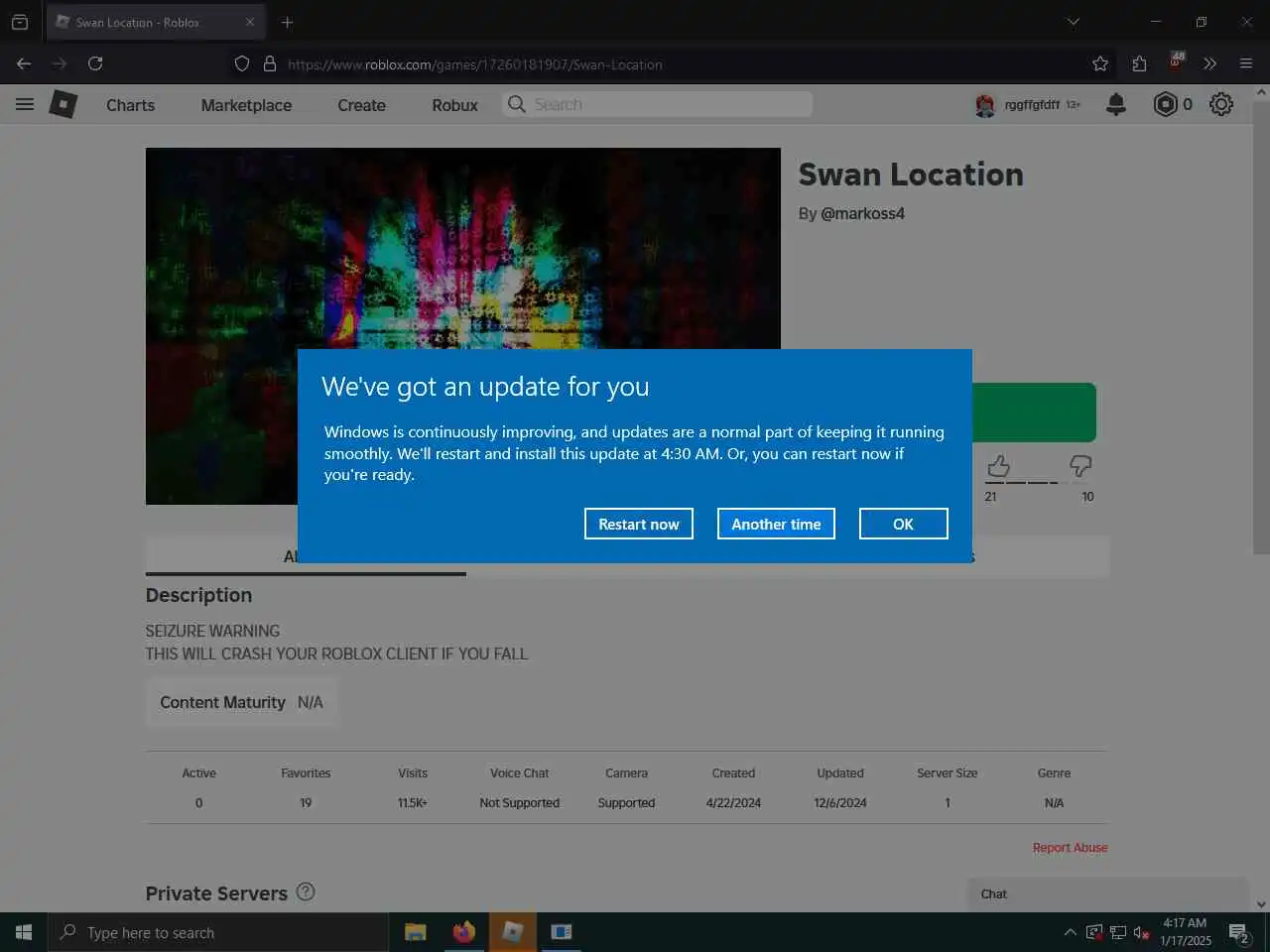Click the Created date 4/22/2024
1270x952 pixels.
point(733,803)
